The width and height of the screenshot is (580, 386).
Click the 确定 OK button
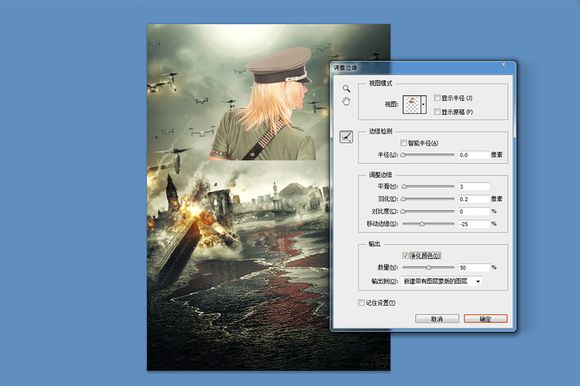click(486, 319)
